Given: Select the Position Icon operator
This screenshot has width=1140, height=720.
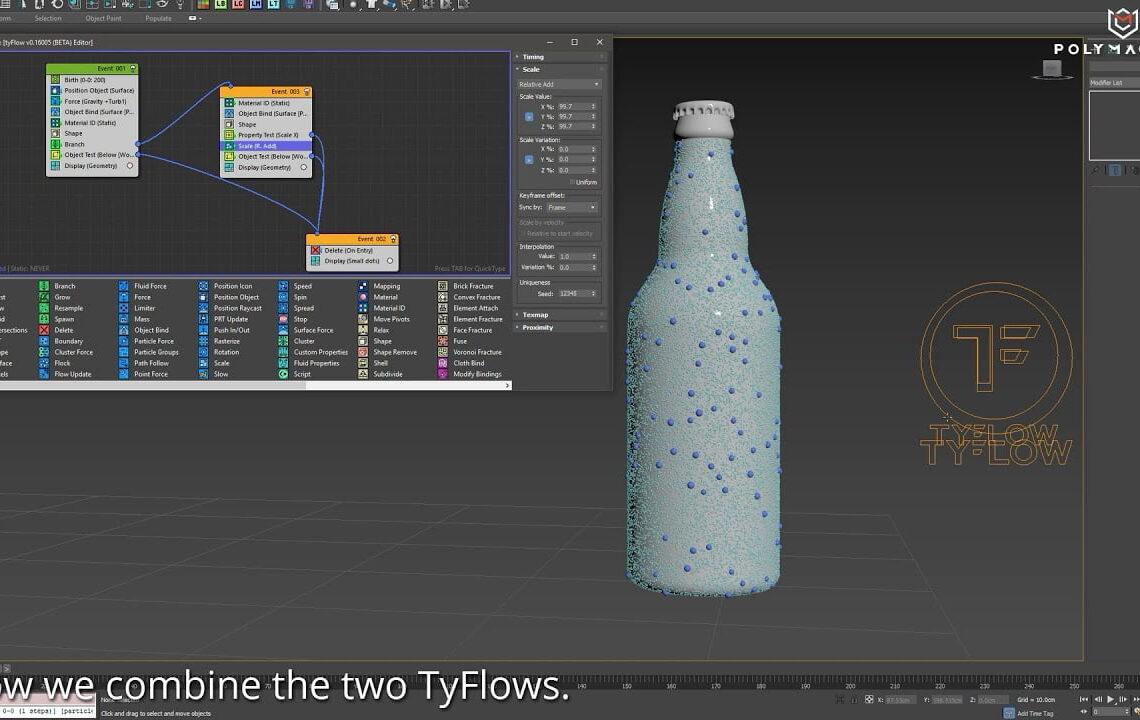Looking at the screenshot, I should pyautogui.click(x=226, y=286).
